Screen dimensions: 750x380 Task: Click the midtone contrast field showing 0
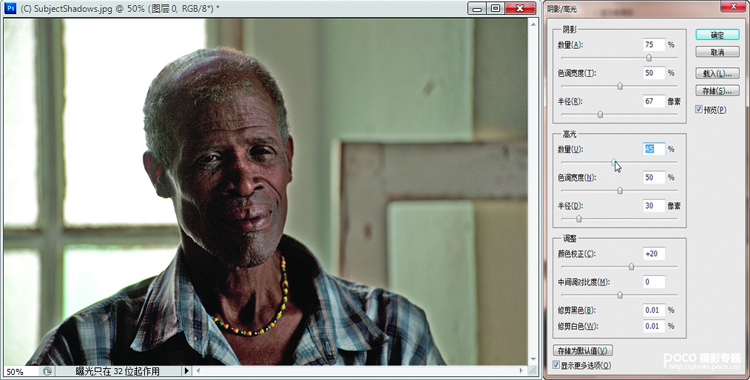(x=654, y=282)
